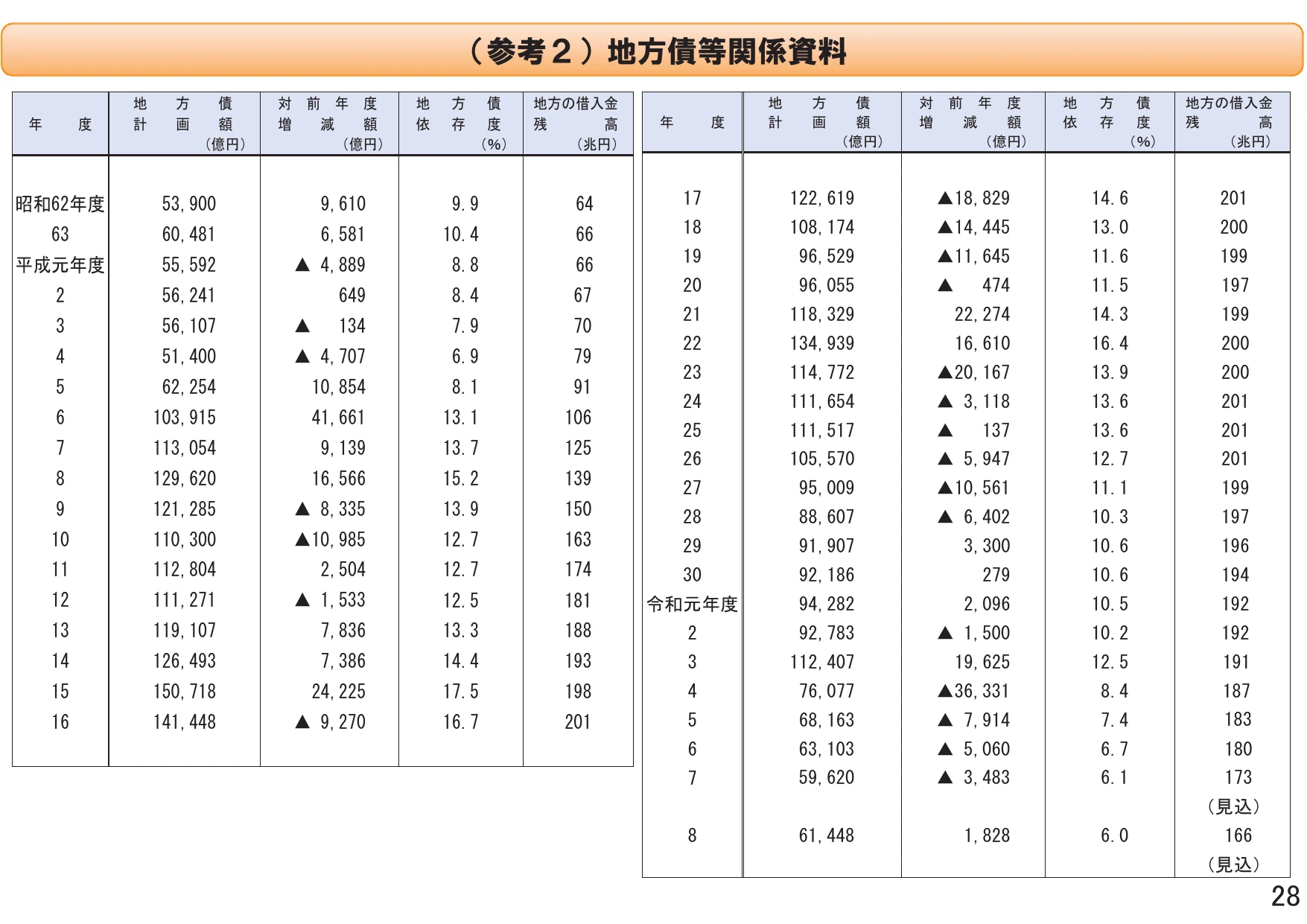Click the plan amount 55,592
Screen dimensions: 1307x924
click(189, 265)
